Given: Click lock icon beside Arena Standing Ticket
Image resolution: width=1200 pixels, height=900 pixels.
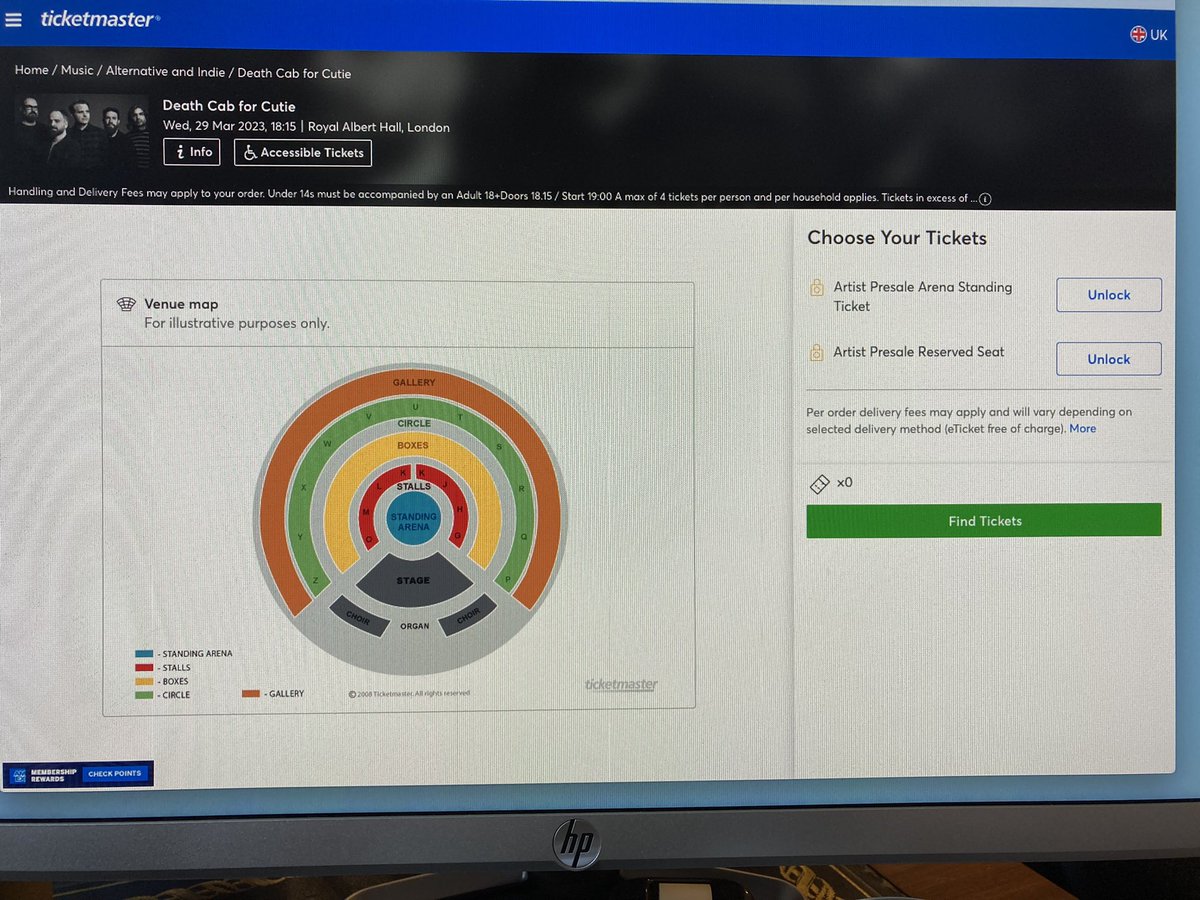Looking at the screenshot, I should pyautogui.click(x=816, y=288).
